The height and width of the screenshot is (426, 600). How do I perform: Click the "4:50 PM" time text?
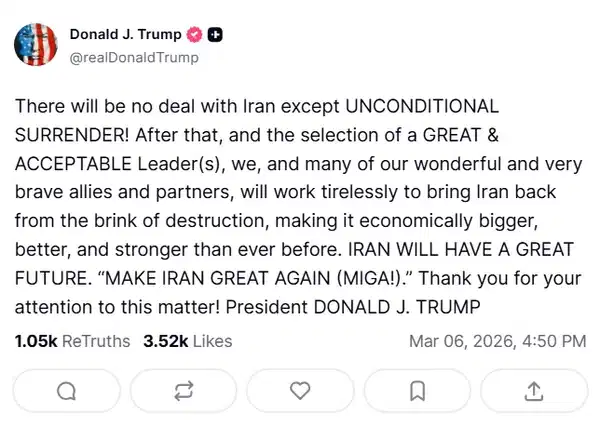(x=554, y=341)
